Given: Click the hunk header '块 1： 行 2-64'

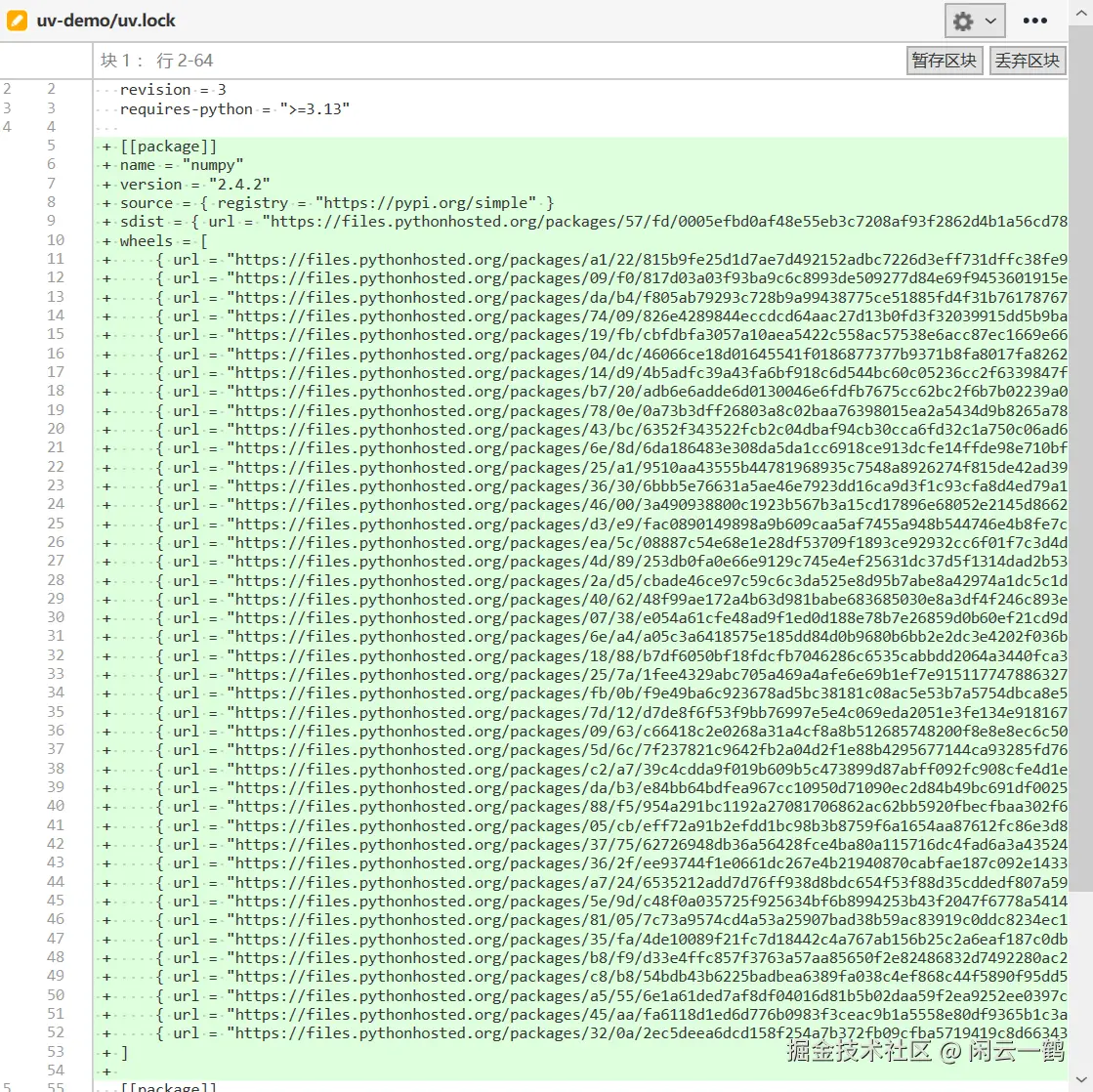Looking at the screenshot, I should (156, 61).
